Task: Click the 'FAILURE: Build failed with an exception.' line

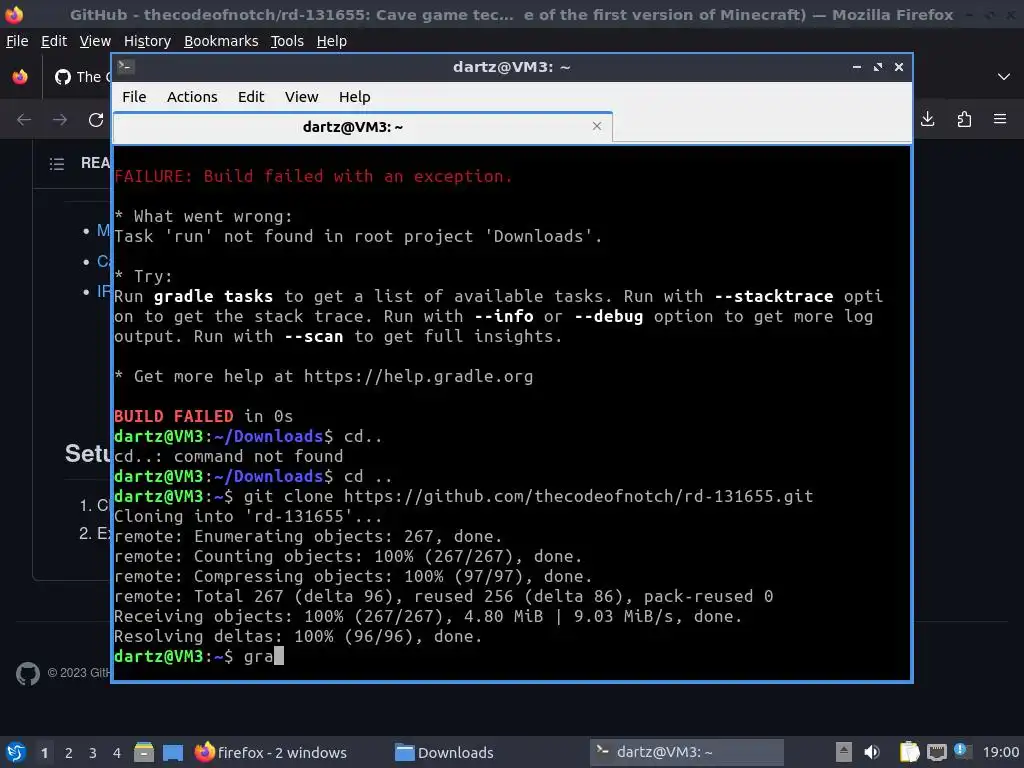Action: (x=313, y=176)
